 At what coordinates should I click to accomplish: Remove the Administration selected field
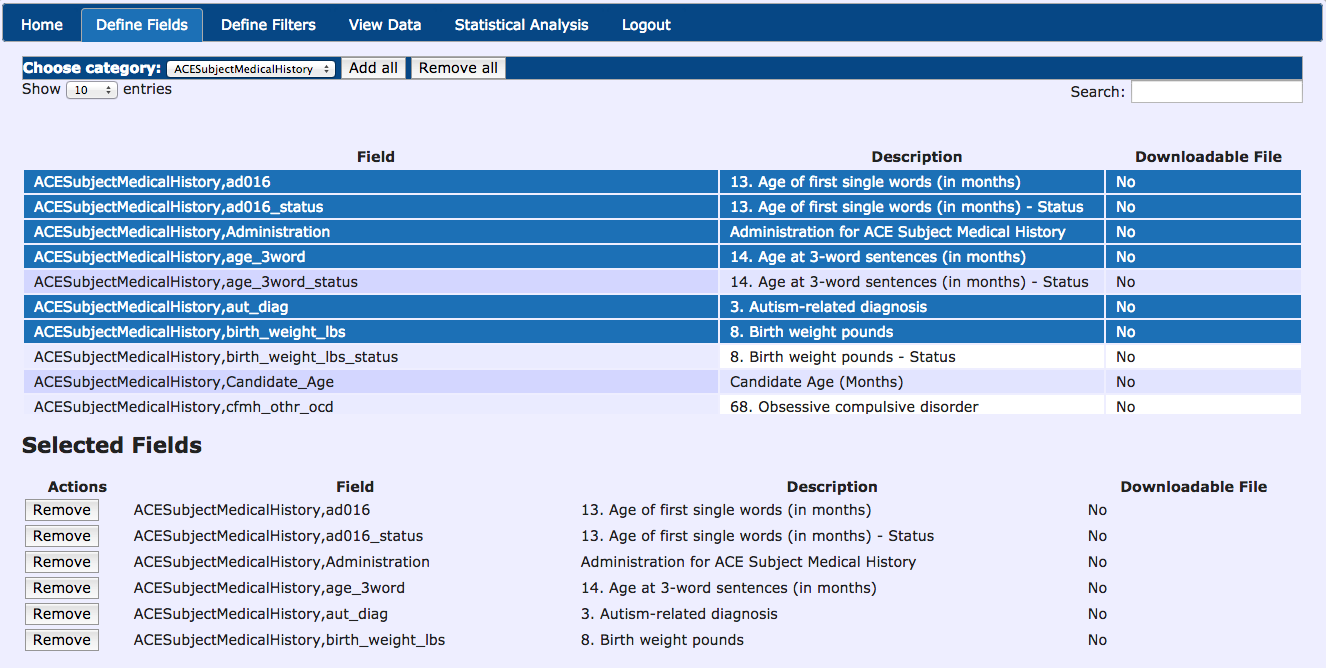click(62, 562)
